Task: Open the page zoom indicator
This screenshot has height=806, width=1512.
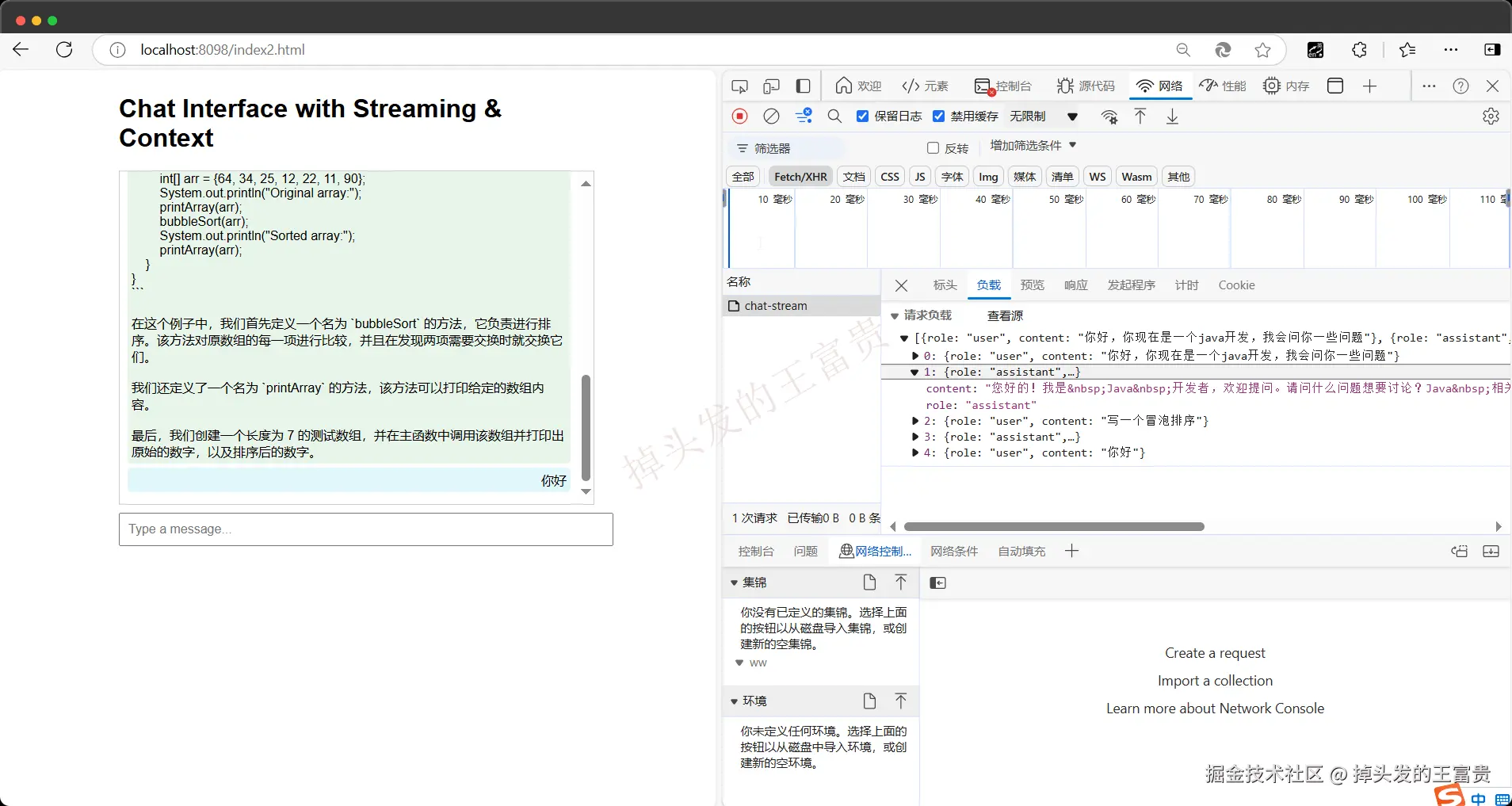Action: point(1183,50)
